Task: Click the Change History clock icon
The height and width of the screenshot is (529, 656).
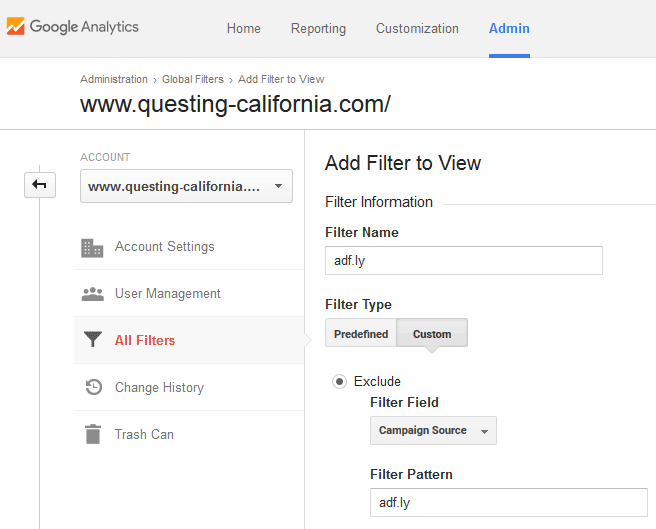Action: click(x=94, y=387)
